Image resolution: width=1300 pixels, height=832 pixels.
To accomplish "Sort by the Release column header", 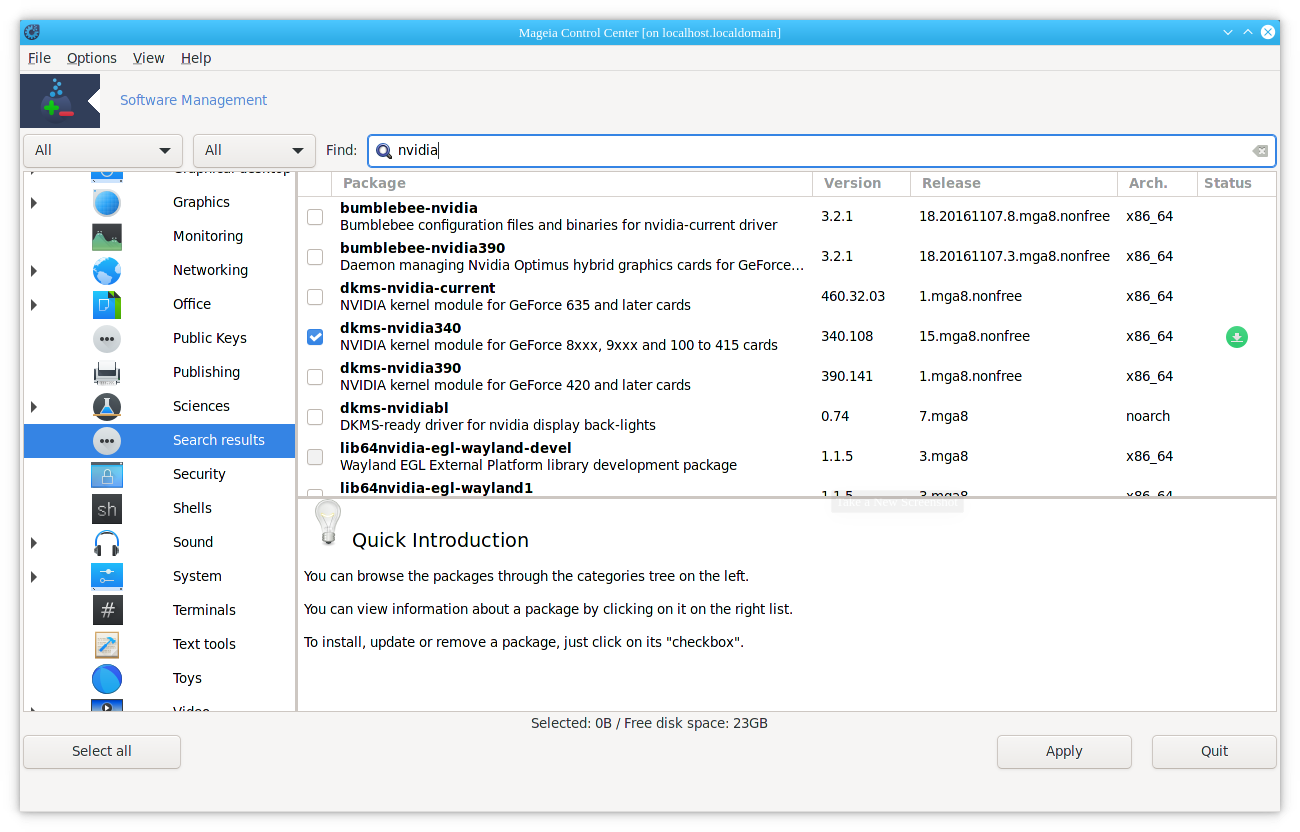I will (1014, 183).
